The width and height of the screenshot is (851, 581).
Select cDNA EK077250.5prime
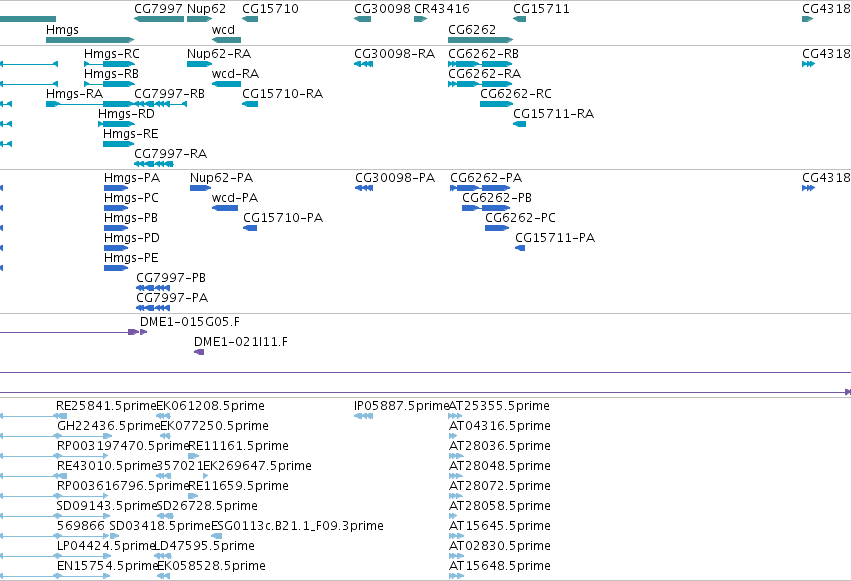click(214, 426)
